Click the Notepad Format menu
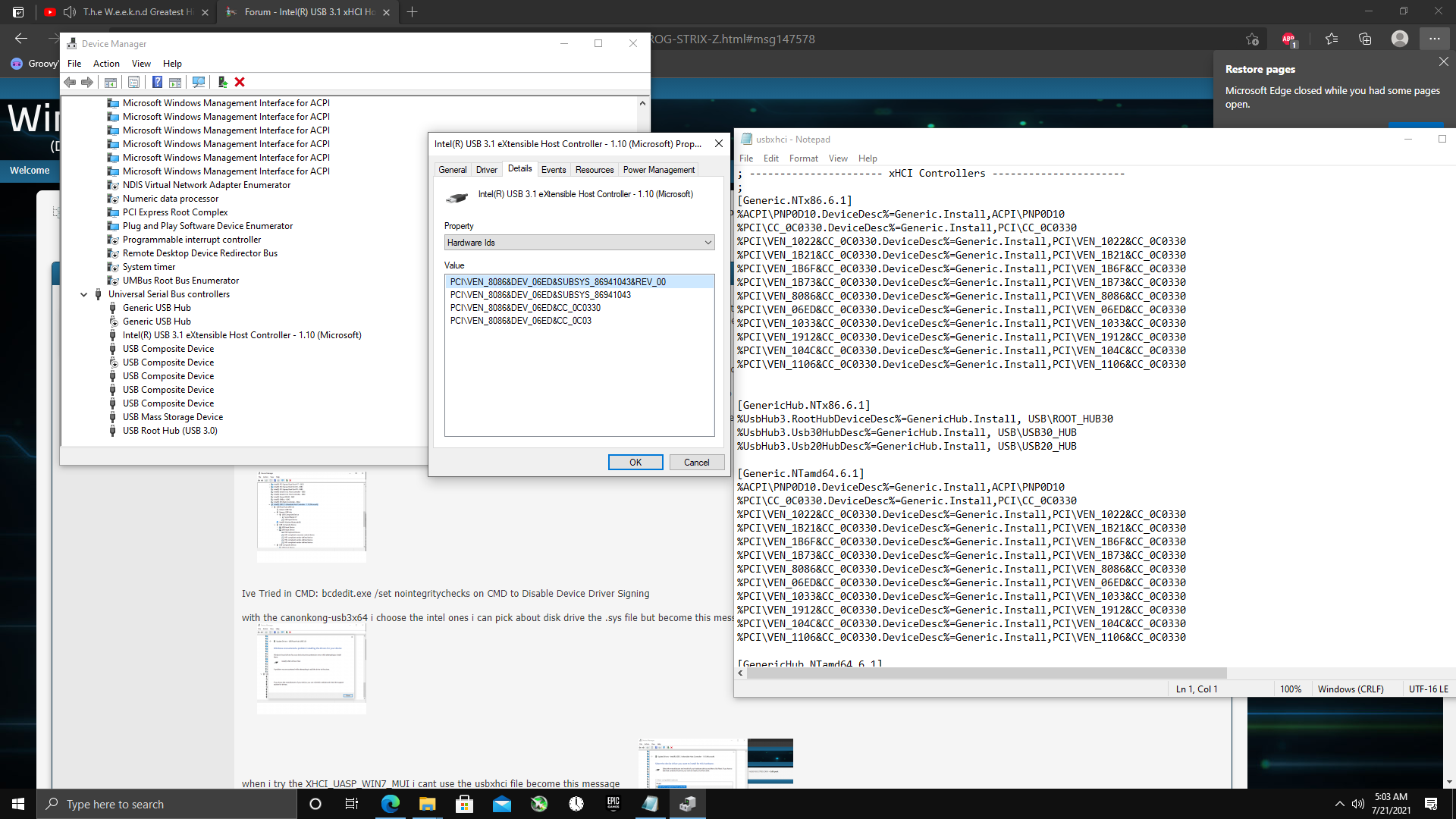The image size is (1456, 819). [803, 158]
